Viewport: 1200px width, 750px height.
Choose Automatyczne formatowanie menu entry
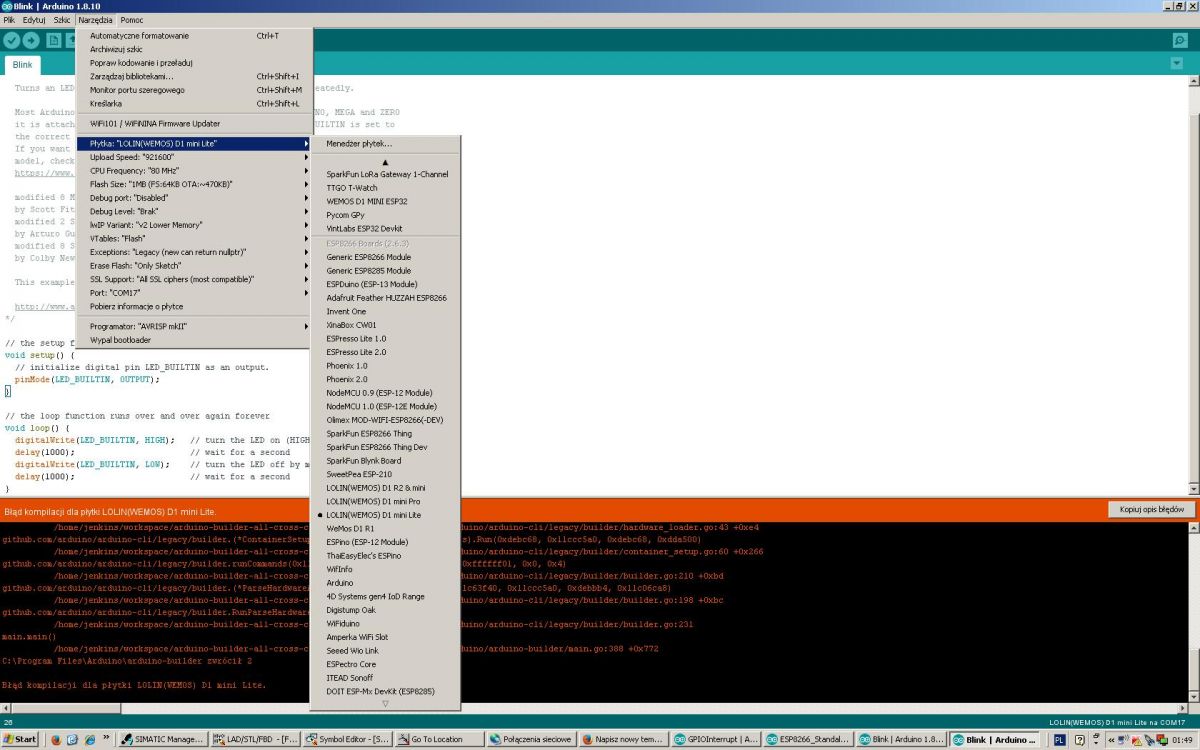195,36
